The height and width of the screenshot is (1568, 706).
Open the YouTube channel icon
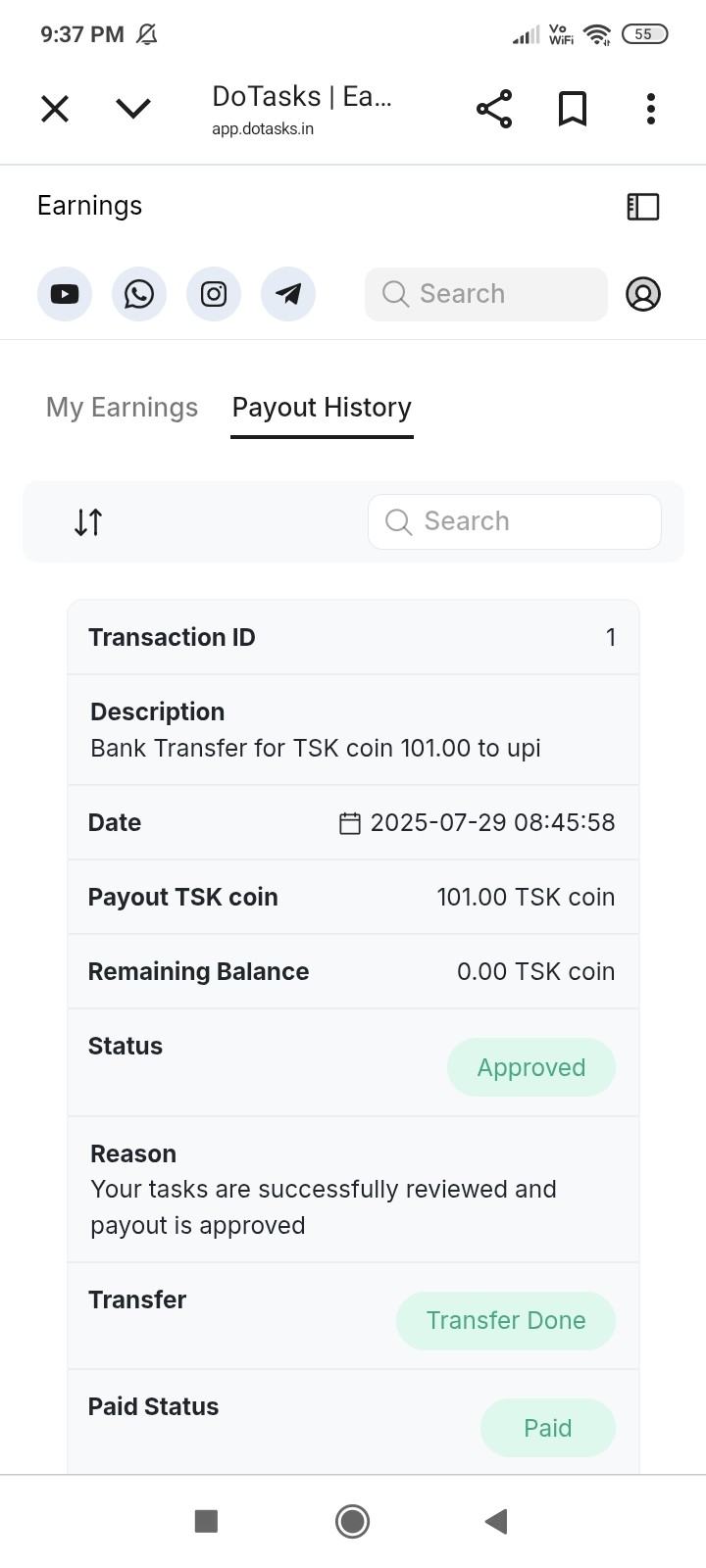[x=65, y=294]
